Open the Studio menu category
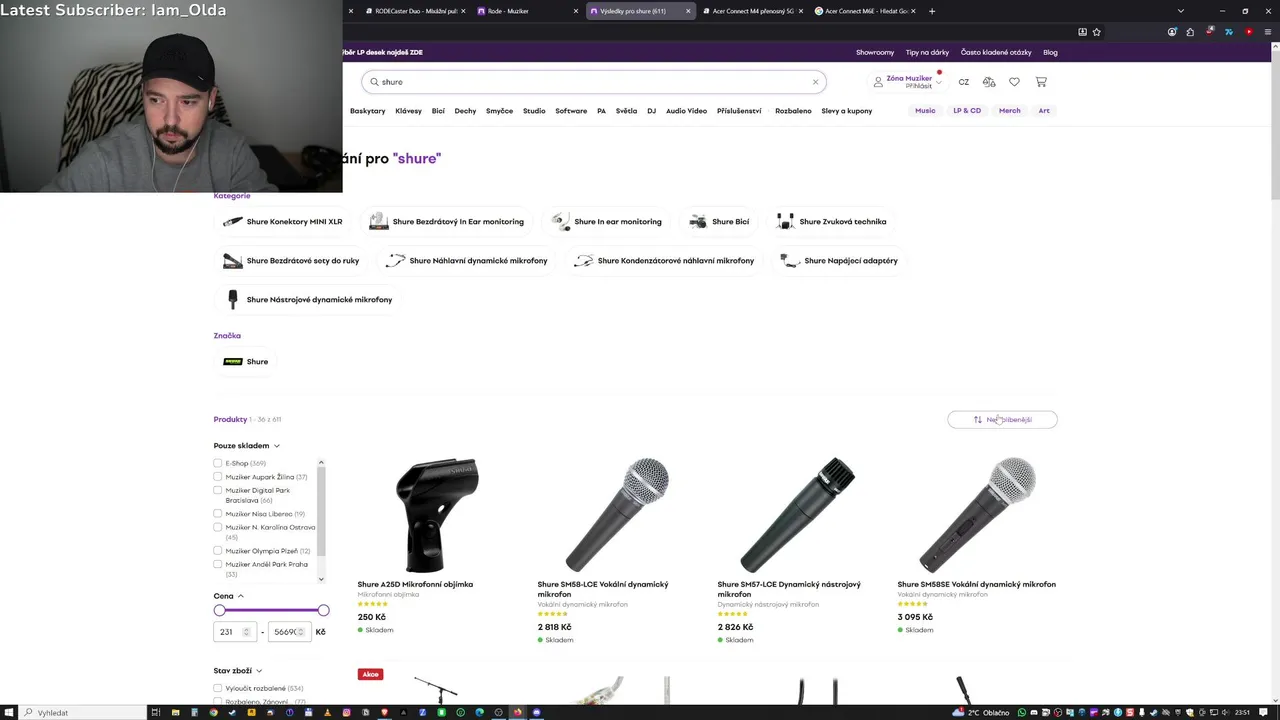Image resolution: width=1280 pixels, height=720 pixels. [534, 111]
